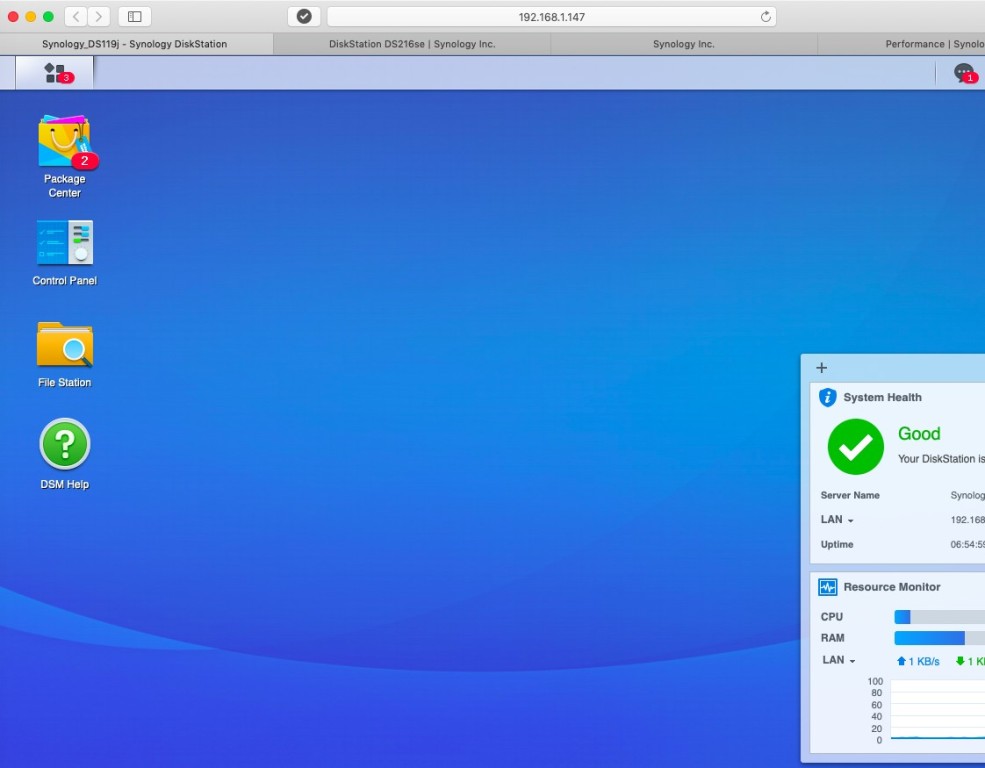Open Package Center desktop icon
The width and height of the screenshot is (985, 768).
click(x=65, y=157)
